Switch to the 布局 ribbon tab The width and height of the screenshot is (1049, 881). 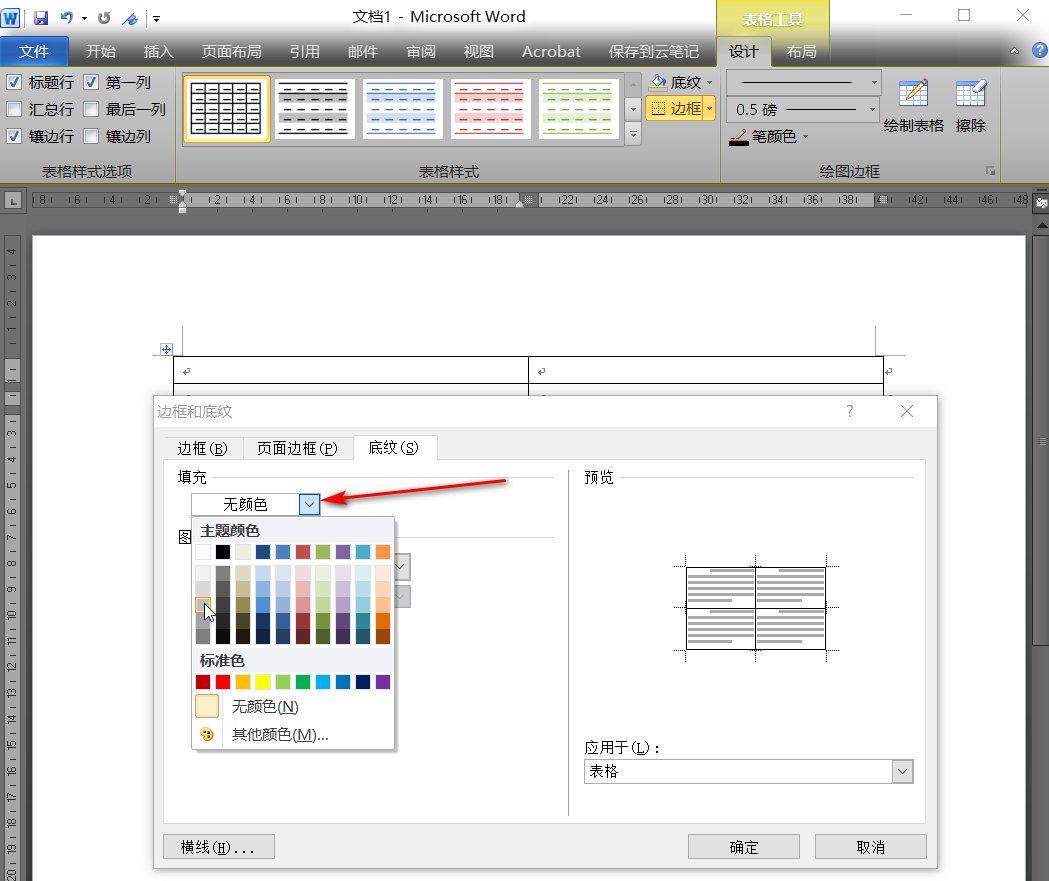pos(802,51)
